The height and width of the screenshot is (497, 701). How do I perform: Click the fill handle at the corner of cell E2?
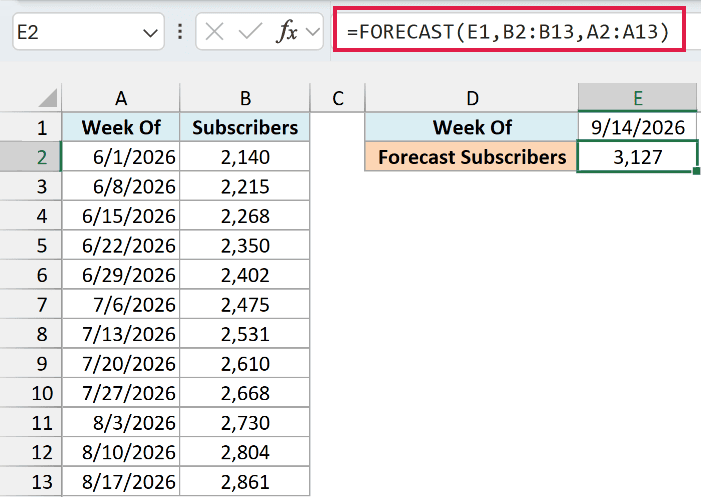click(697, 171)
